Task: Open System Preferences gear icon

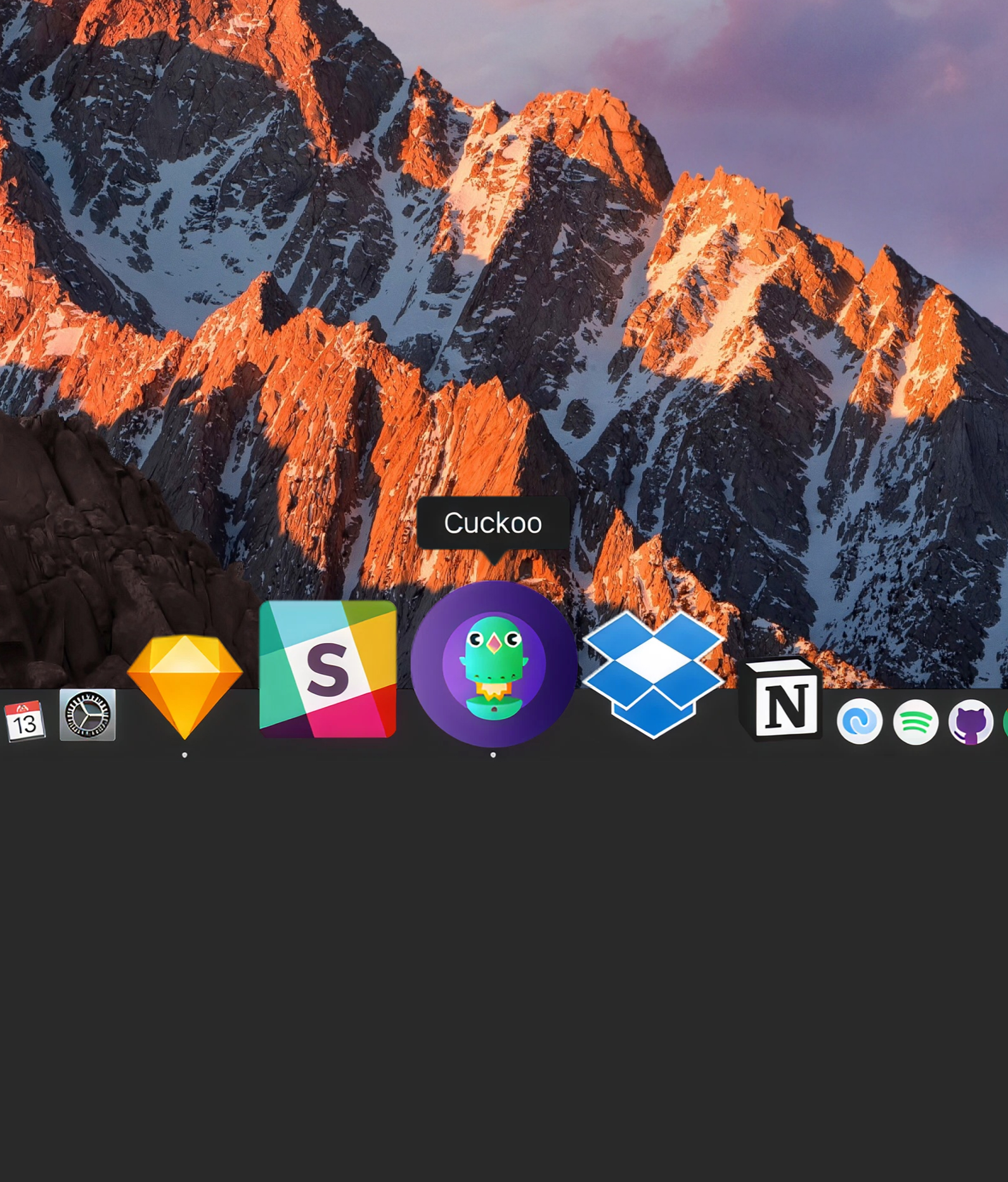Action: pos(87,715)
